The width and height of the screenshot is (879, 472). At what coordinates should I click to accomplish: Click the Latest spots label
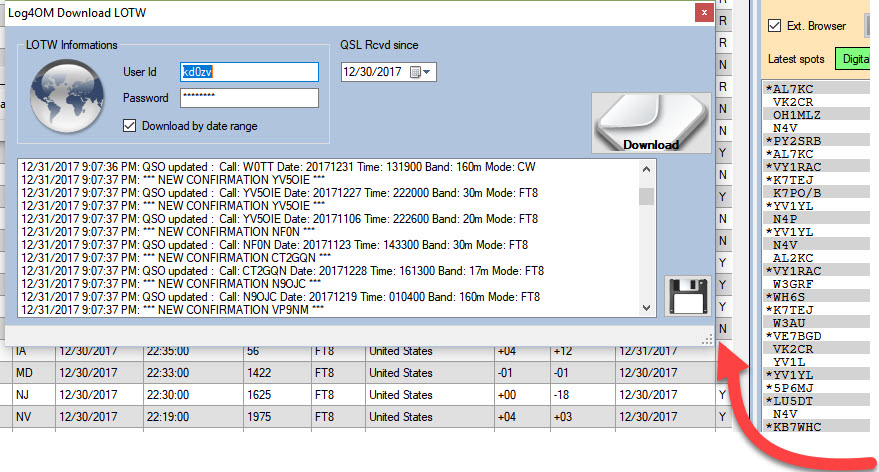tap(796, 59)
